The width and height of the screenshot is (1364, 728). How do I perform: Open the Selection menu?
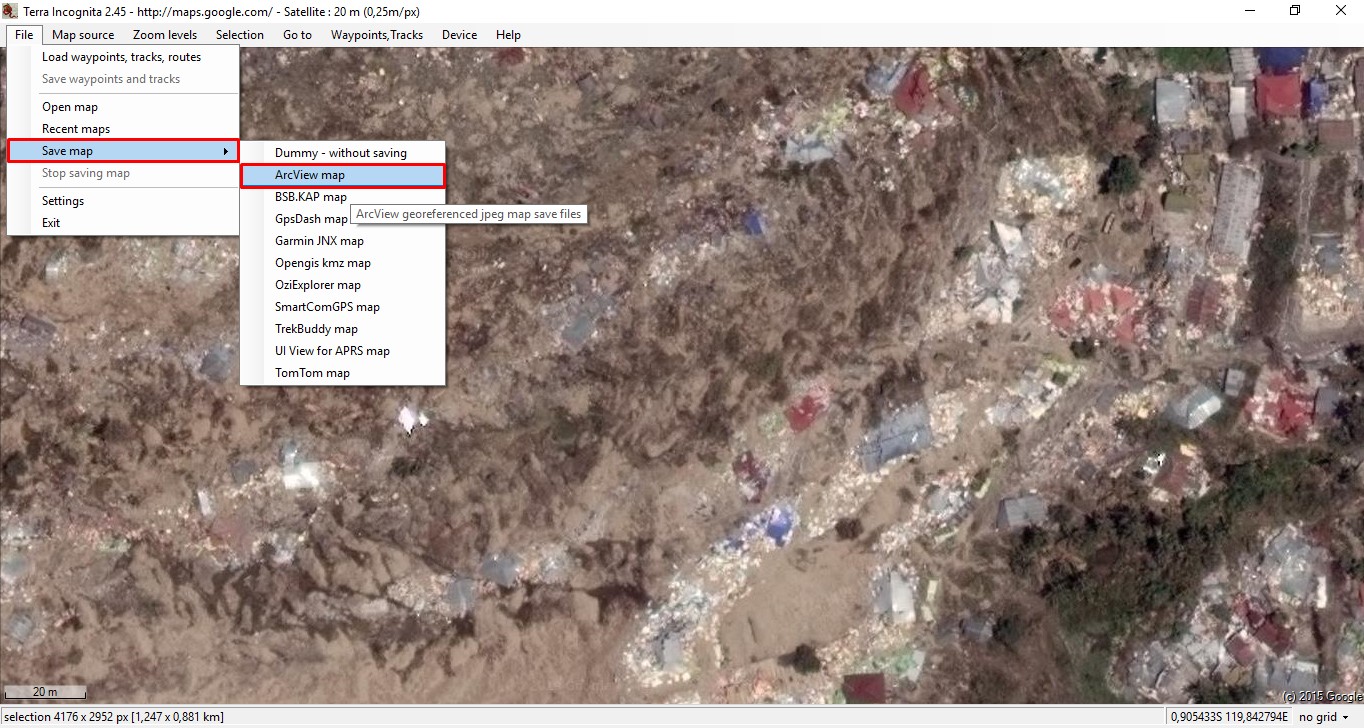(x=240, y=35)
